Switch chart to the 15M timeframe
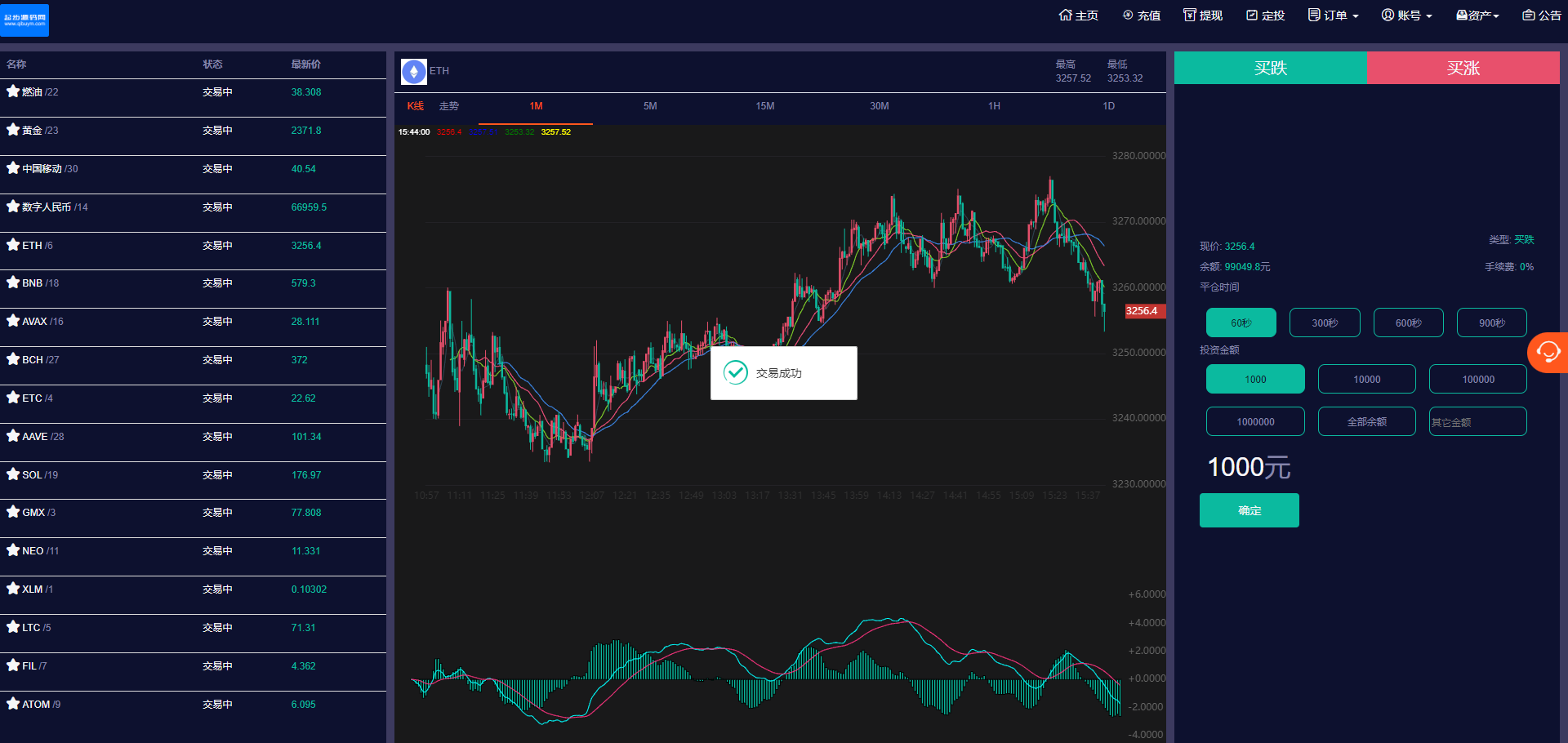Viewport: 1568px width, 743px height. [x=764, y=106]
